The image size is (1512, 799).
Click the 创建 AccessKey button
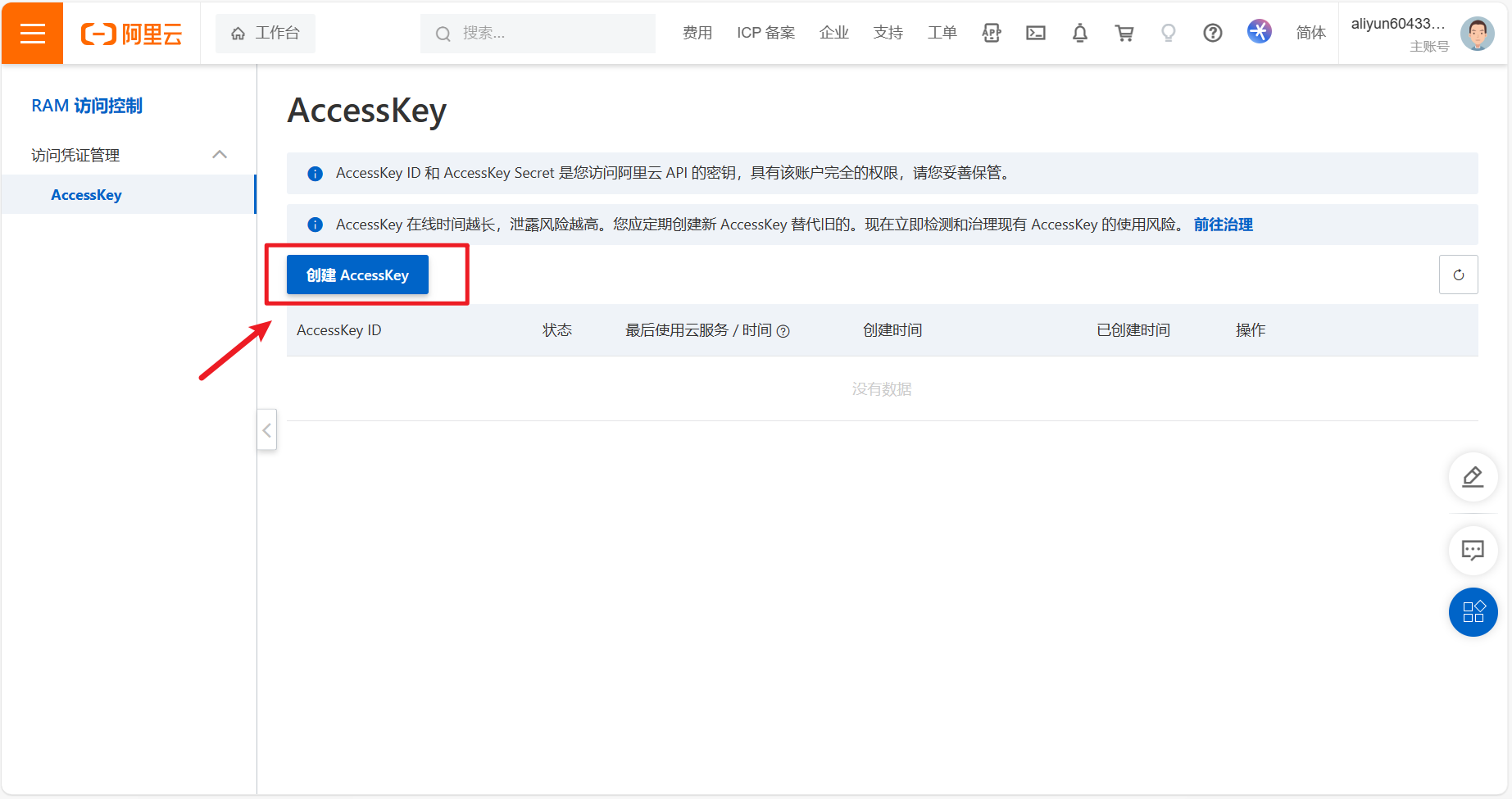[x=356, y=275]
